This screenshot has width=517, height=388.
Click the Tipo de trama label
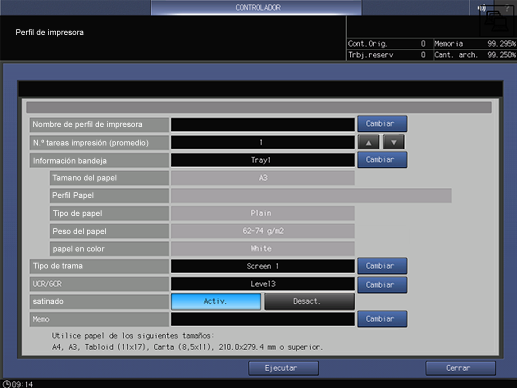tap(99, 266)
